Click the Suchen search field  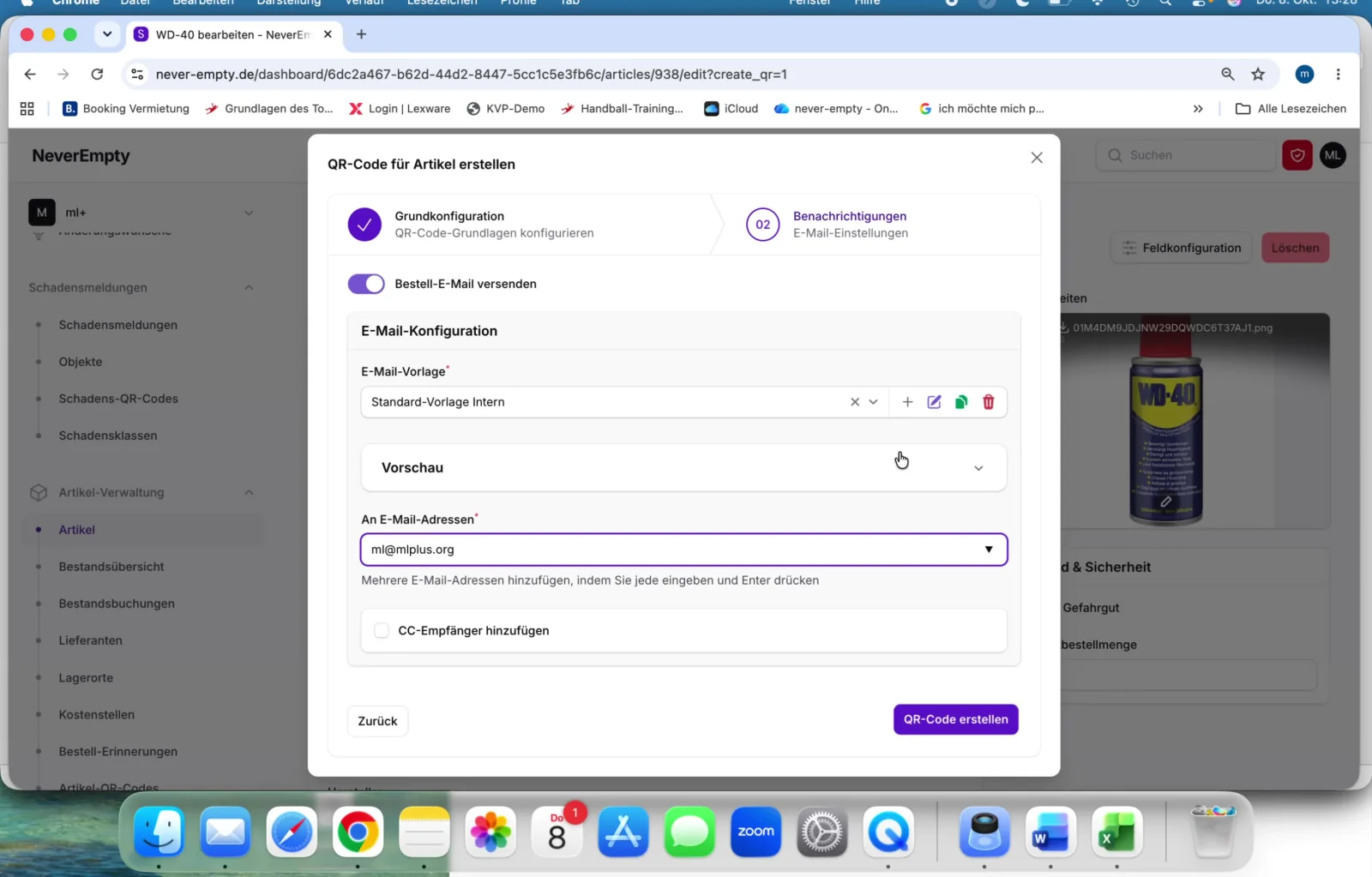1186,155
